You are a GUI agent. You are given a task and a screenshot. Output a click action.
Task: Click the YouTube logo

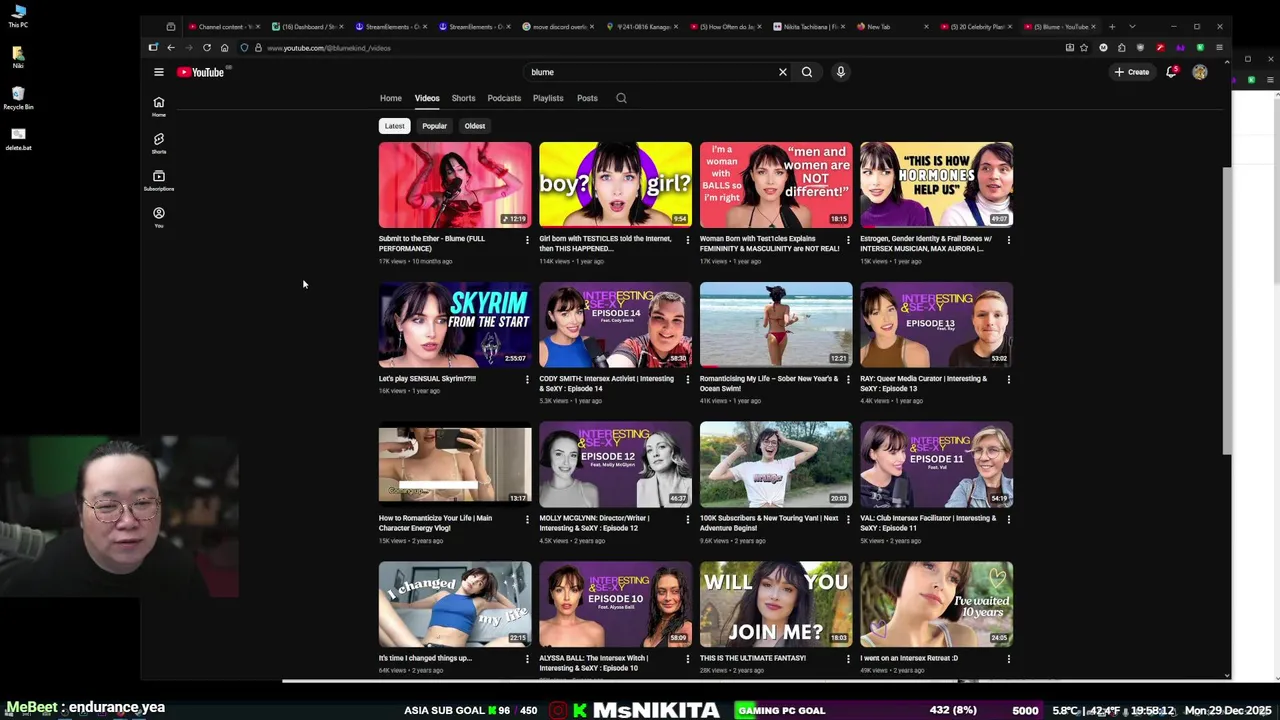(201, 72)
